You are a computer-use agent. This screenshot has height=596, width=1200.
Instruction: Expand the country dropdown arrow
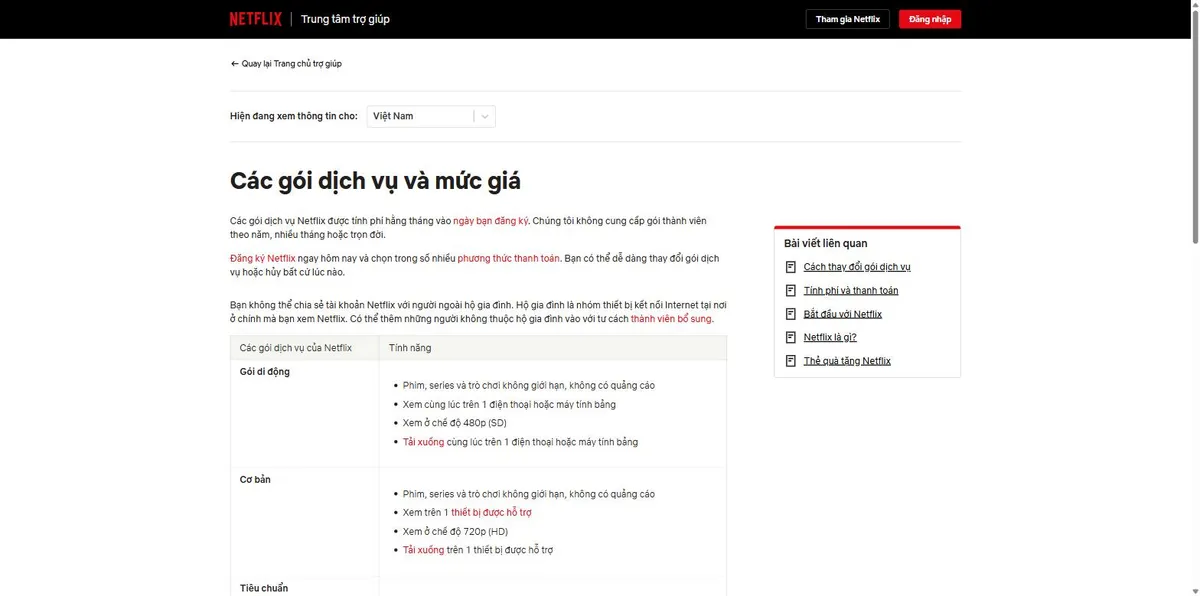[x=484, y=116]
